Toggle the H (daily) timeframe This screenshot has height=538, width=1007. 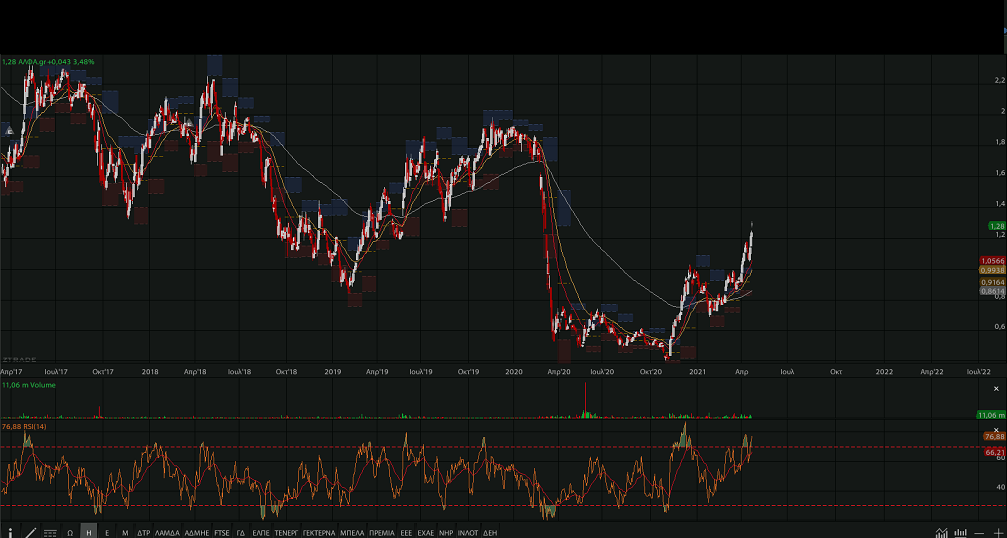(x=89, y=533)
